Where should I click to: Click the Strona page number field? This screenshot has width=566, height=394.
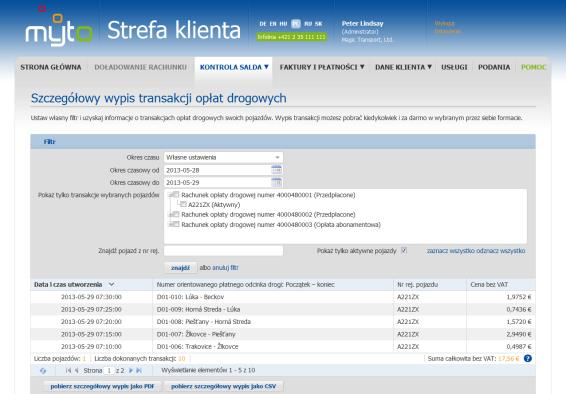click(109, 371)
